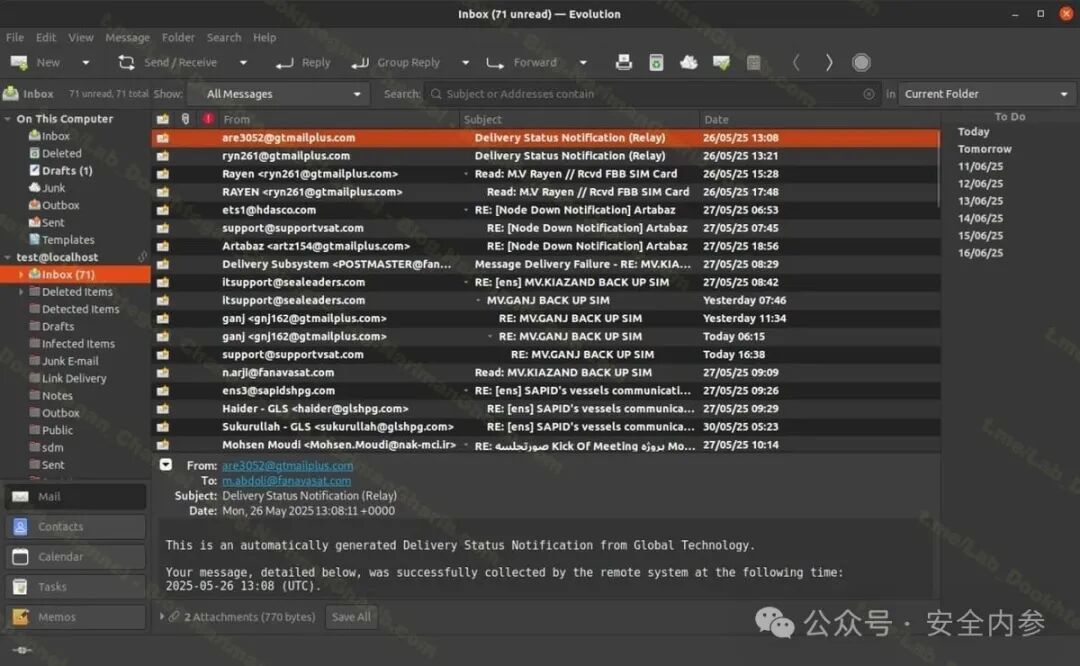The width and height of the screenshot is (1080, 666).
Task: Open Group Reply dropdown arrow
Action: pos(466,63)
